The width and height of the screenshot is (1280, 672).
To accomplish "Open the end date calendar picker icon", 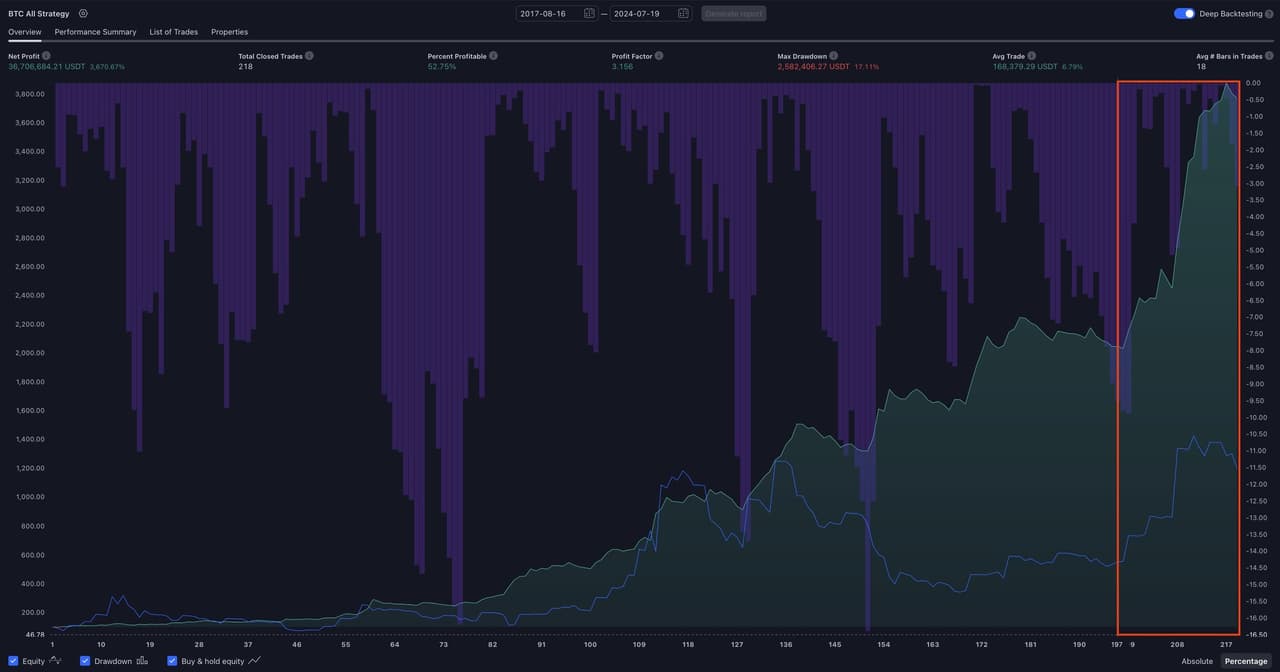I will (683, 13).
